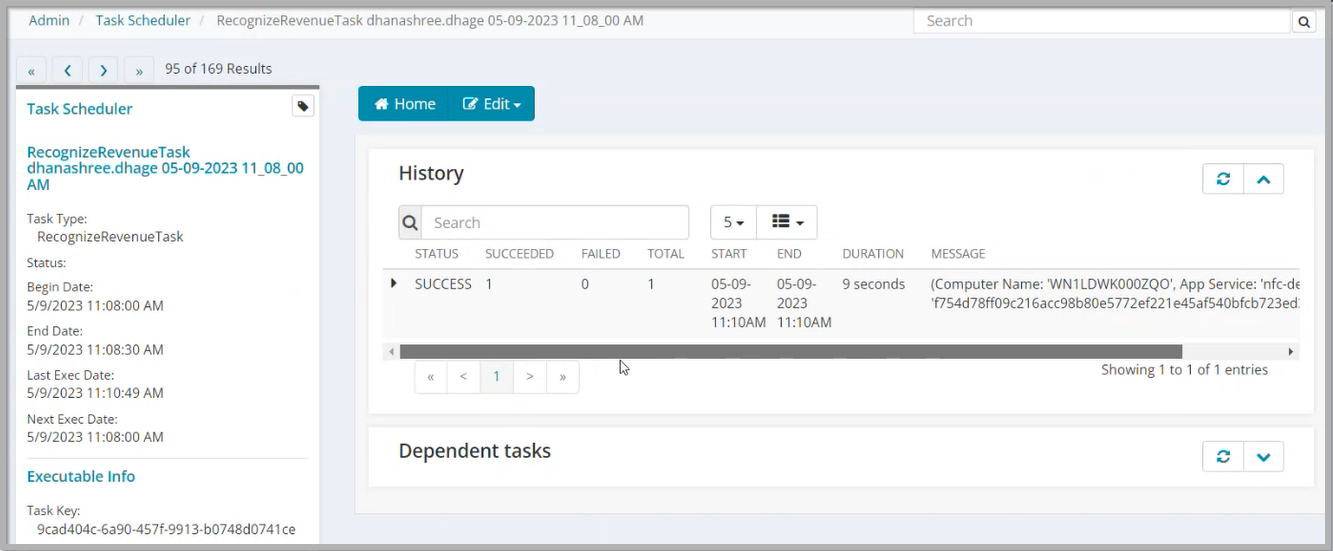The width and height of the screenshot is (1333, 551).
Task: Click the History panel title
Action: click(431, 173)
